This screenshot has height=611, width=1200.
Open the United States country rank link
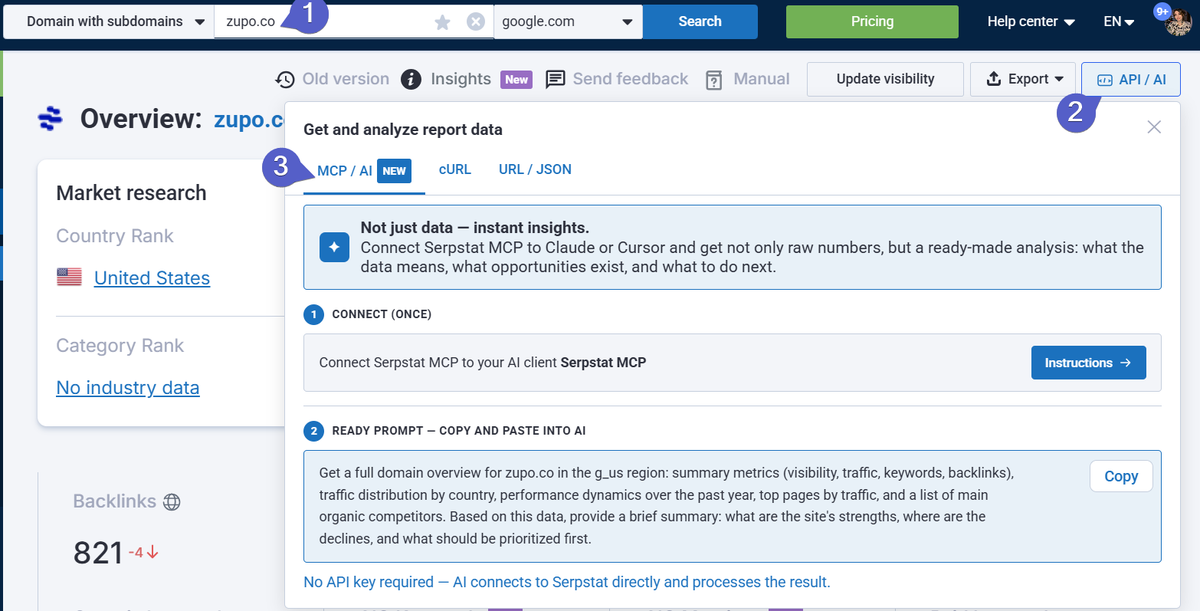click(x=152, y=278)
